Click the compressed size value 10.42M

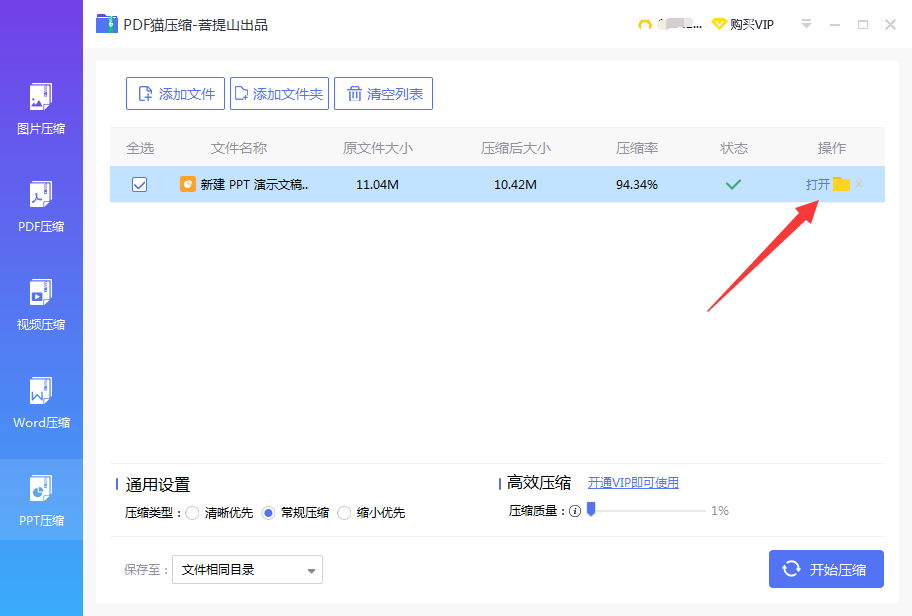(x=515, y=184)
